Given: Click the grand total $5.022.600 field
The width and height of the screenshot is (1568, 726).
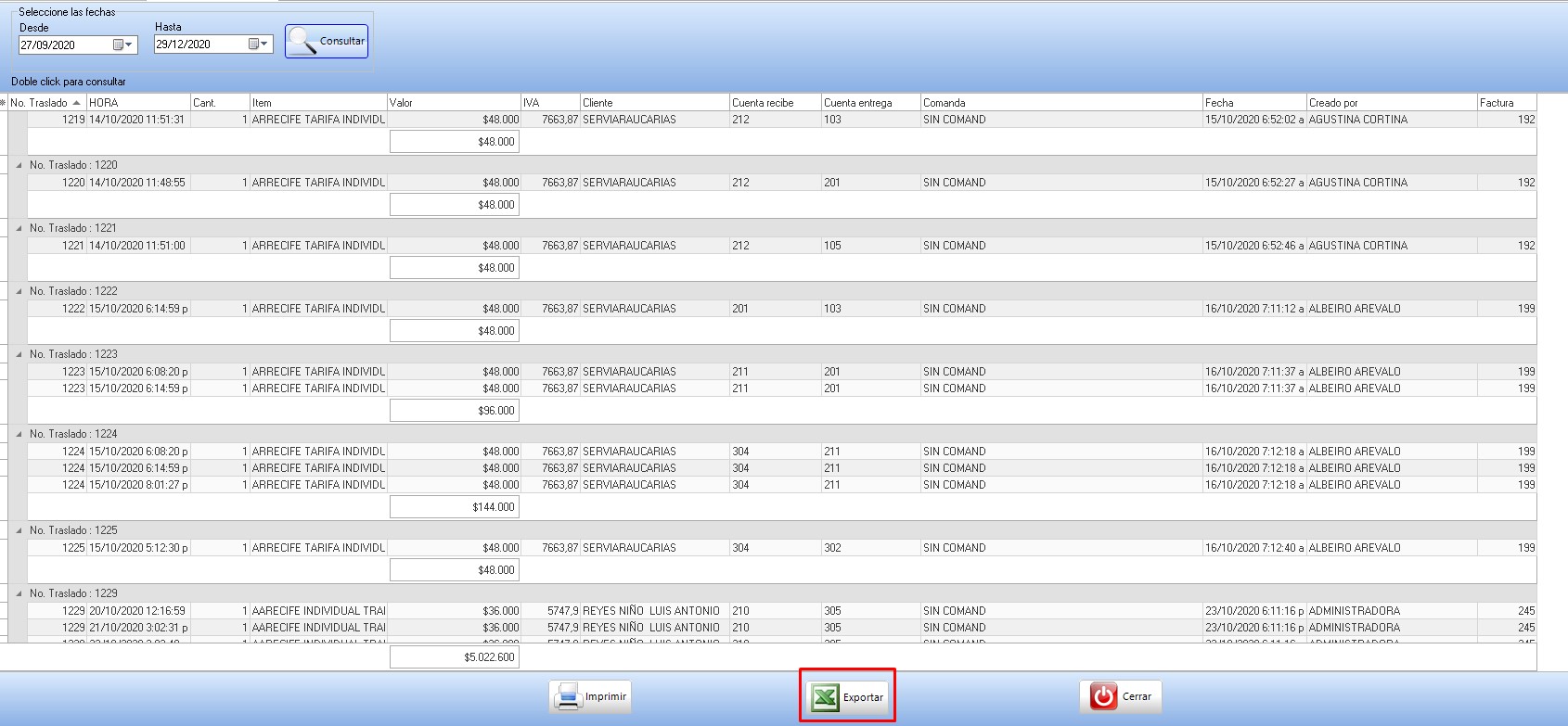Looking at the screenshot, I should pyautogui.click(x=454, y=657).
